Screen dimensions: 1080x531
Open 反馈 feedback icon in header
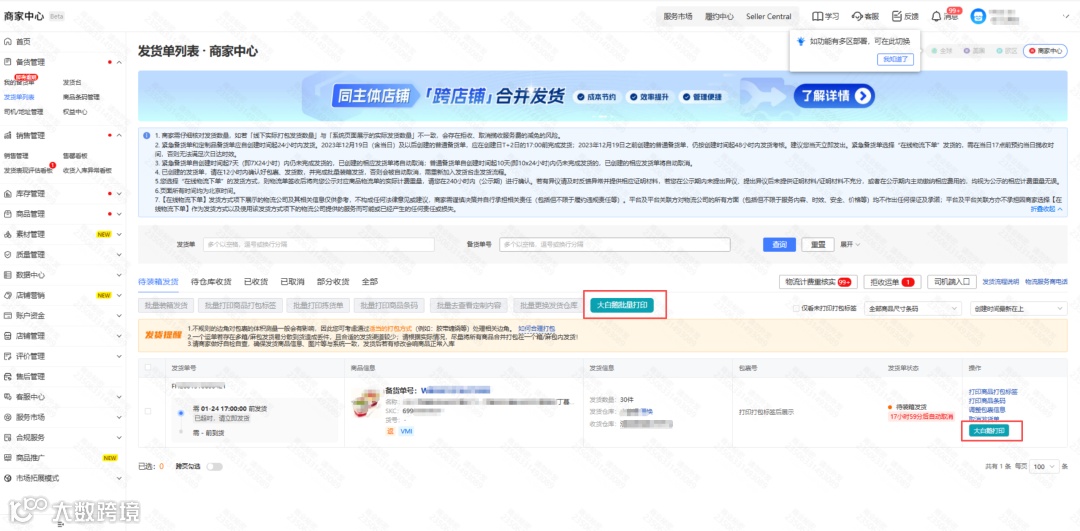897,16
